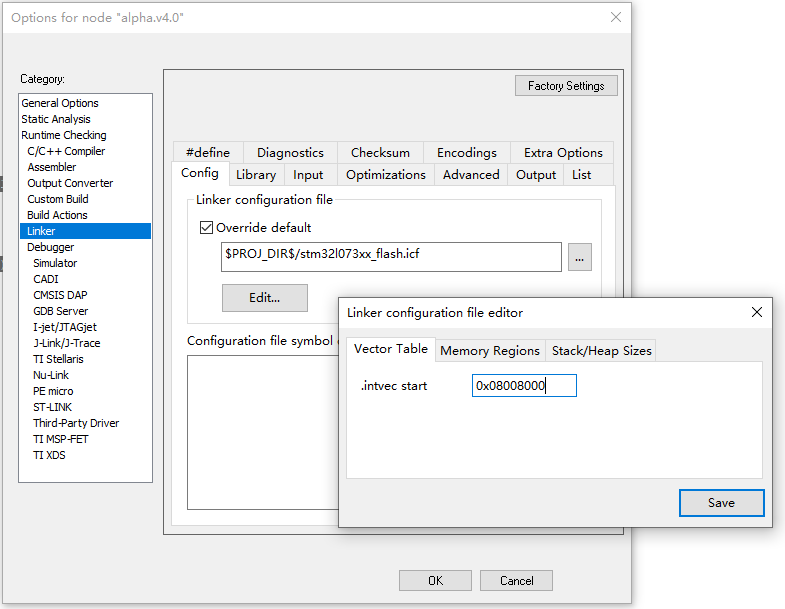Choose Debugger category
Image resolution: width=785 pixels, height=609 pixels.
point(51,247)
